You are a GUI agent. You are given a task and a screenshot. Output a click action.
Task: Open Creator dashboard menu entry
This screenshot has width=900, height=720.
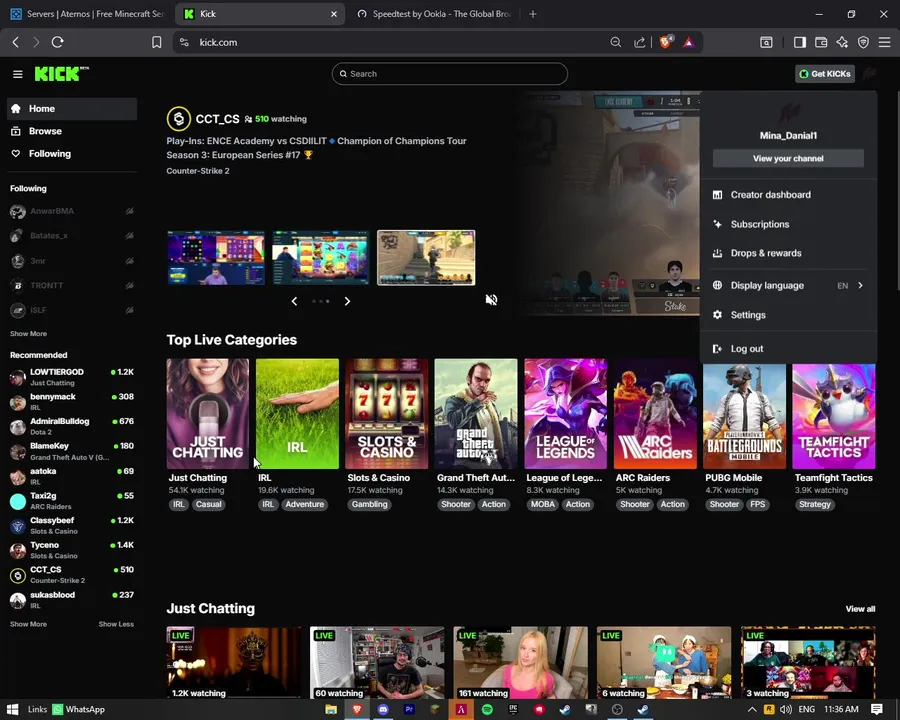coord(788,195)
